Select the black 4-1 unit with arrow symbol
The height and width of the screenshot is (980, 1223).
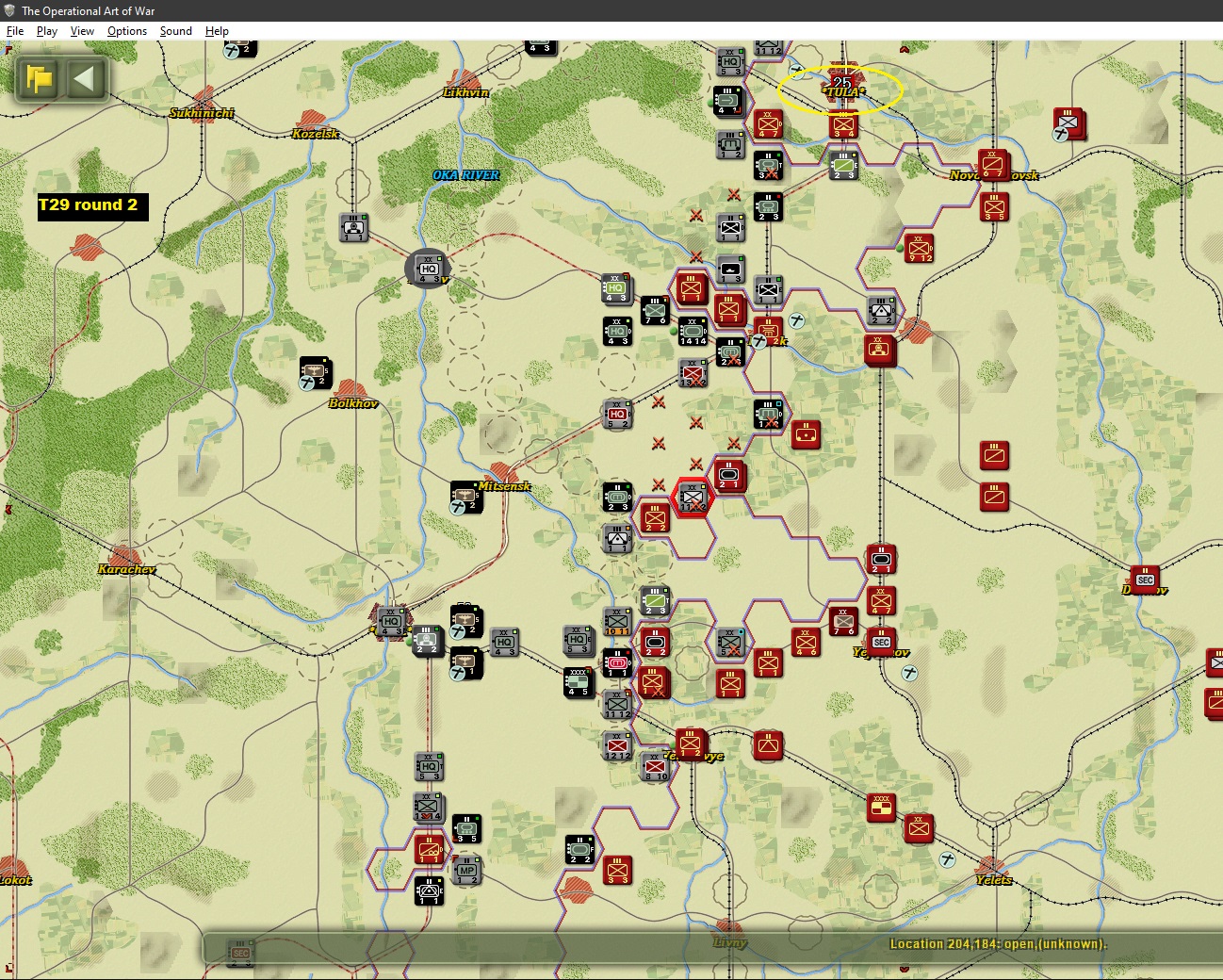pos(728,101)
